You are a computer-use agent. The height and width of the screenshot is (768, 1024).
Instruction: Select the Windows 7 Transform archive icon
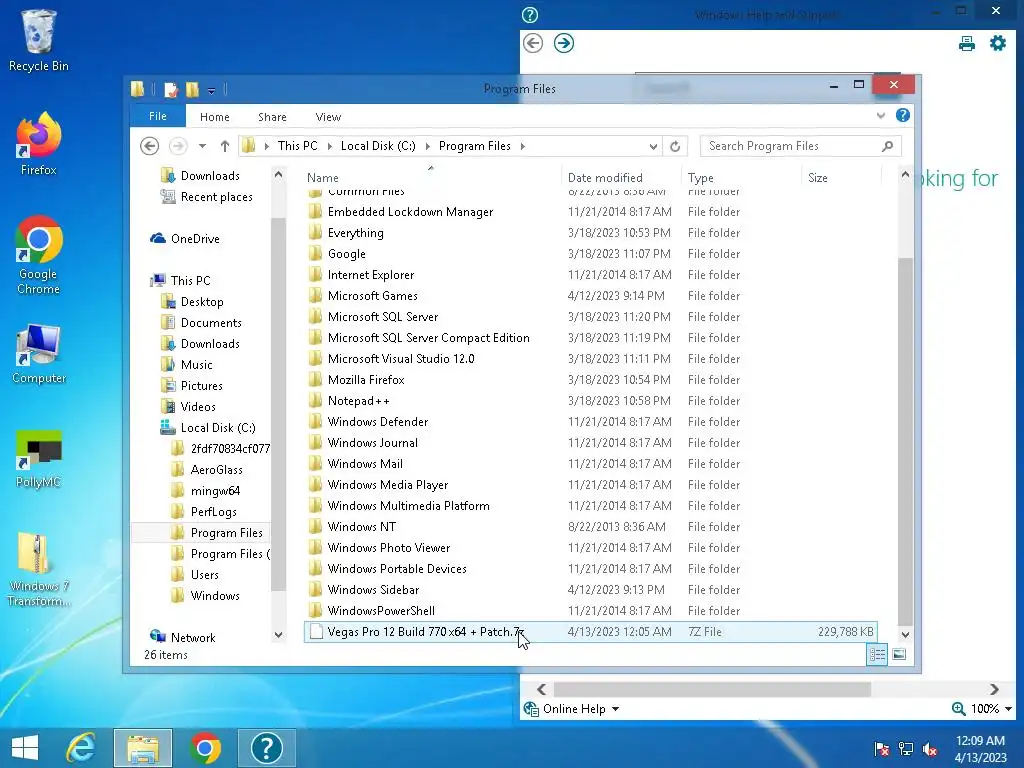[38, 569]
